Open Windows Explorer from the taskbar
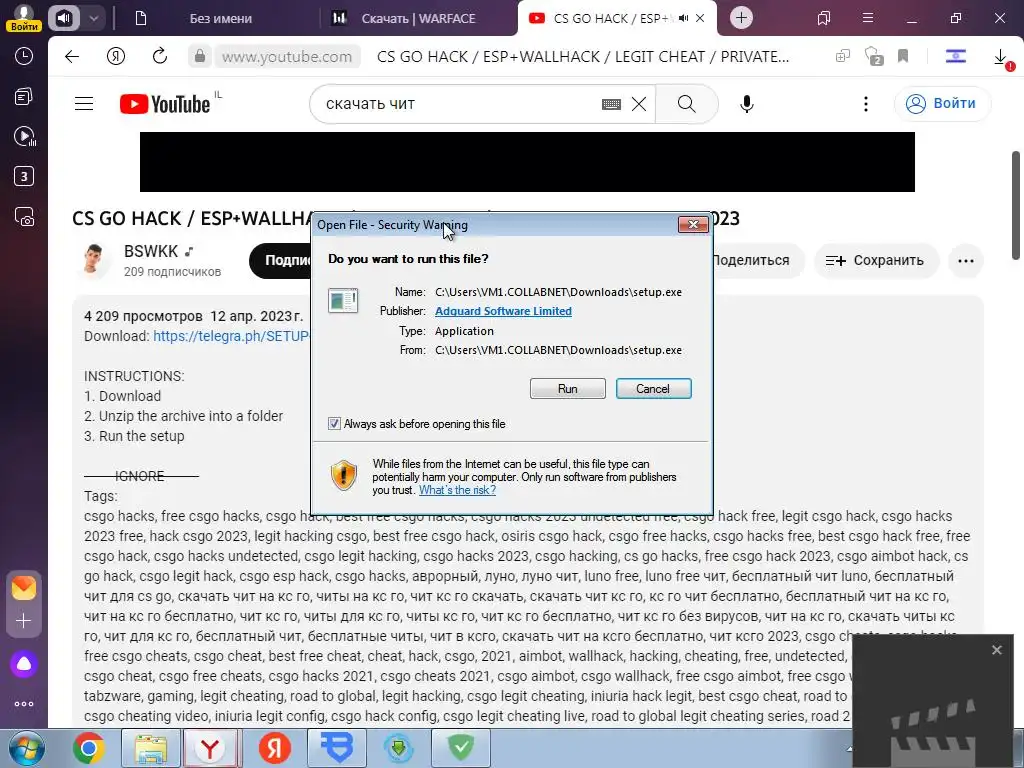The width and height of the screenshot is (1024, 768). [x=150, y=749]
